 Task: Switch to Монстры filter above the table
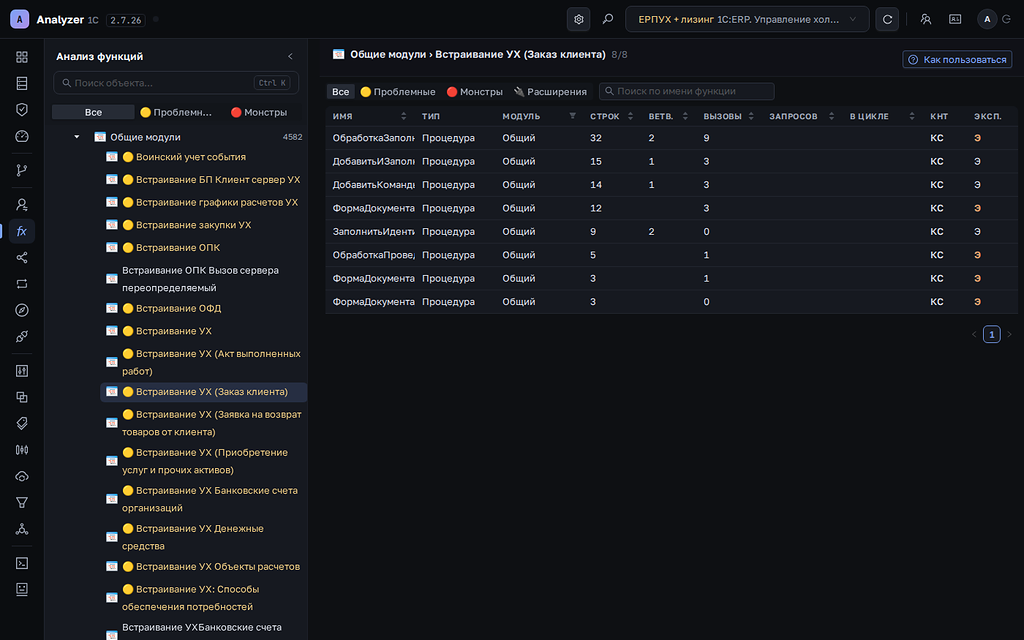tap(475, 91)
